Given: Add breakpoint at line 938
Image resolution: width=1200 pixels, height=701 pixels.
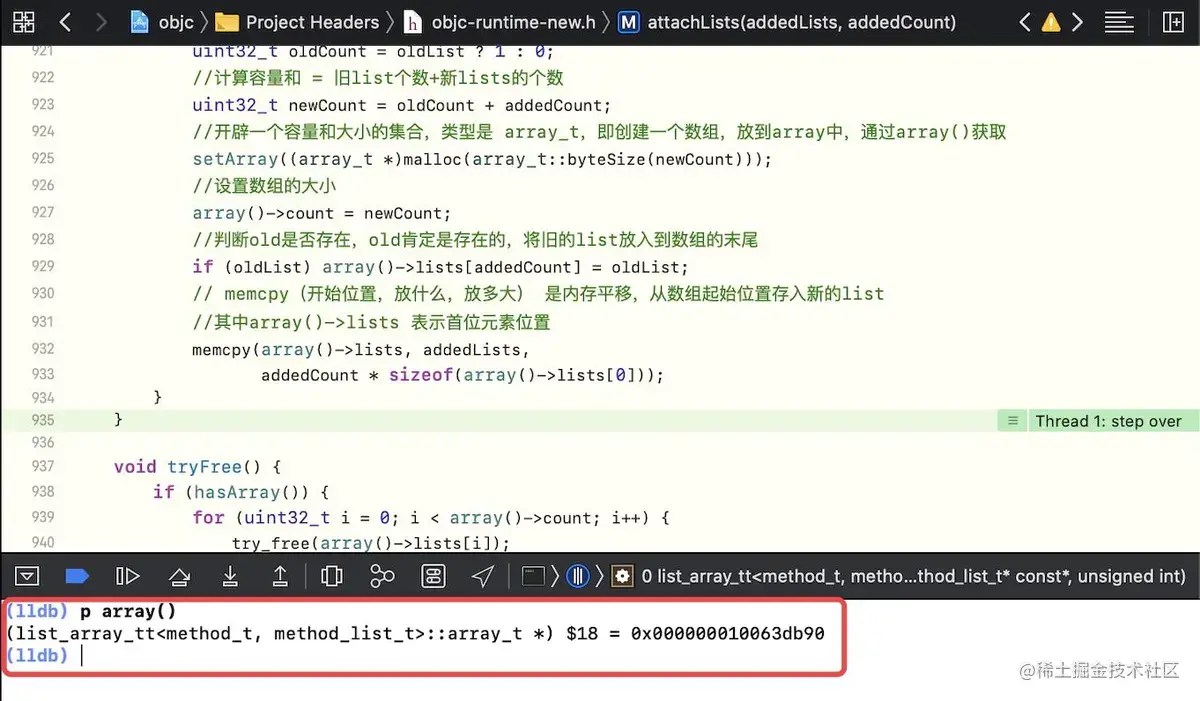Looking at the screenshot, I should pyautogui.click(x=43, y=491).
